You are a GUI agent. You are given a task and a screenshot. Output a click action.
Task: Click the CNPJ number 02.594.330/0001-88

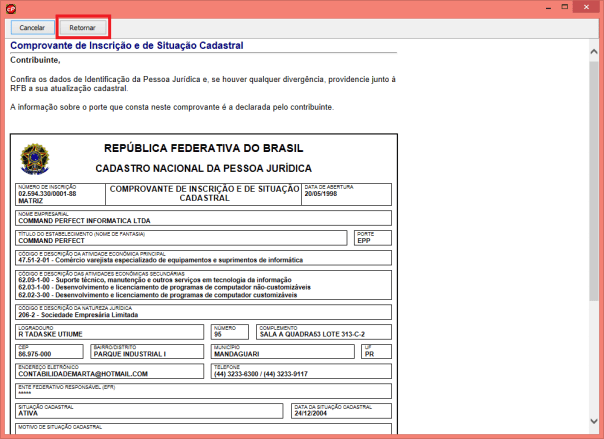[x=47, y=194]
